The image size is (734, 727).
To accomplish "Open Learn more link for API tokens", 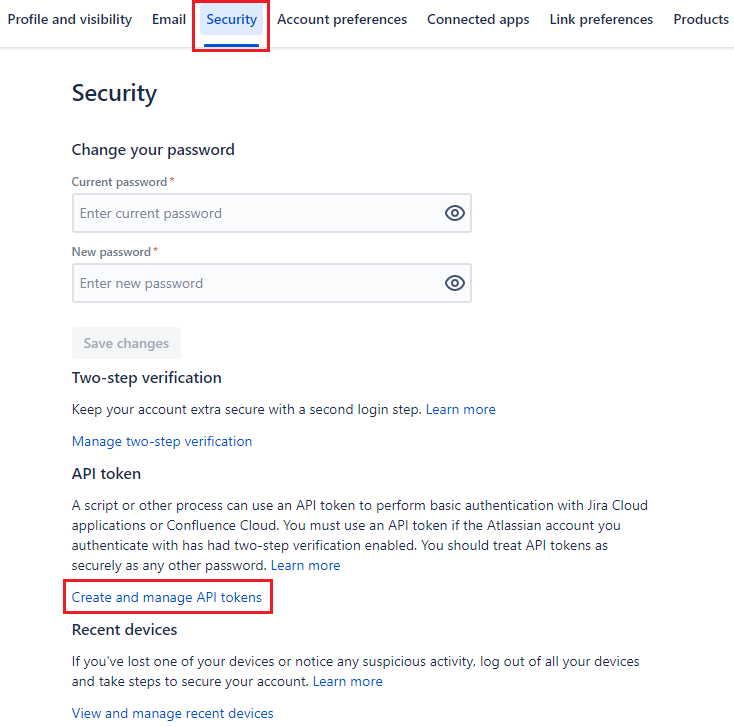I will (306, 565).
